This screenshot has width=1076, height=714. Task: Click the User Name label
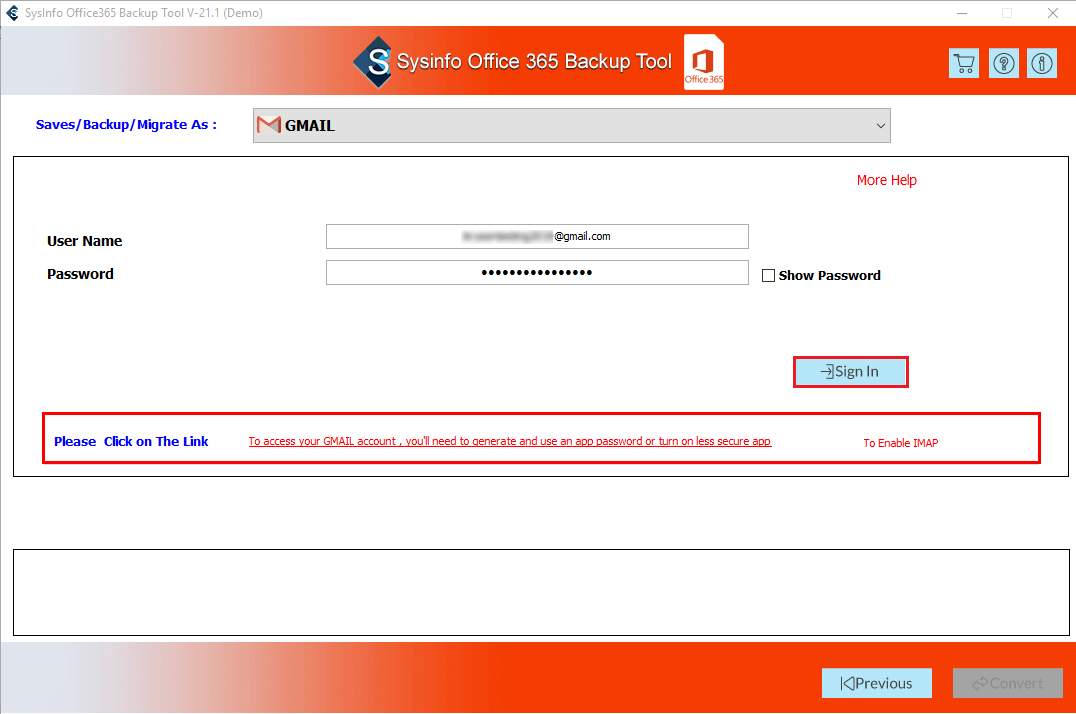[x=84, y=241]
